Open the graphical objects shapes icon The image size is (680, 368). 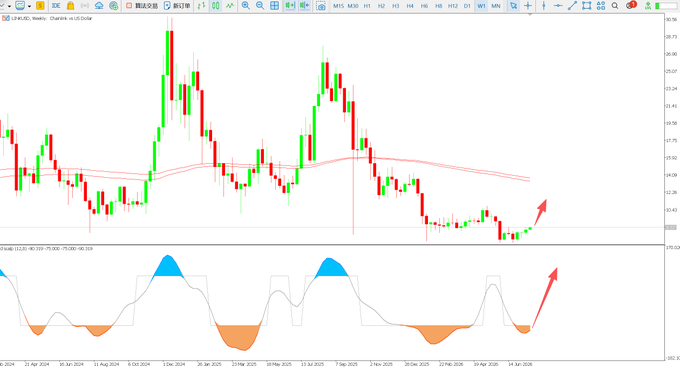pos(601,6)
